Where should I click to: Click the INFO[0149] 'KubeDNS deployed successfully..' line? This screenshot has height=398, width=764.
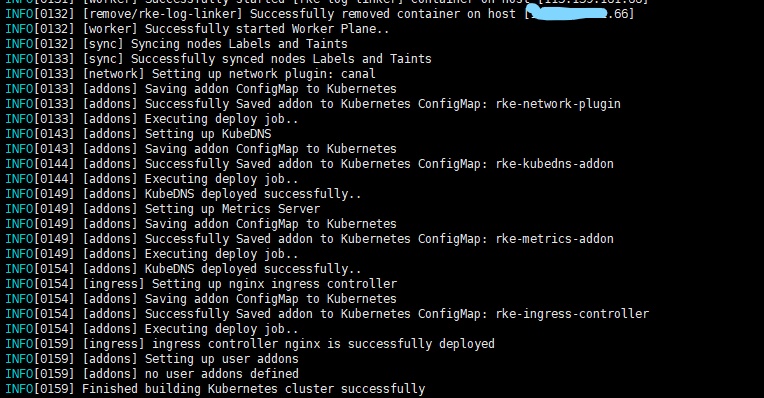pos(183,194)
